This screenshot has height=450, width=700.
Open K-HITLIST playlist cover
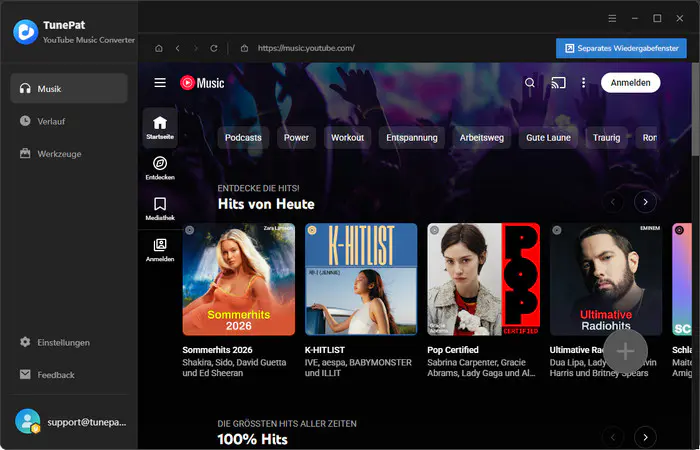click(361, 279)
